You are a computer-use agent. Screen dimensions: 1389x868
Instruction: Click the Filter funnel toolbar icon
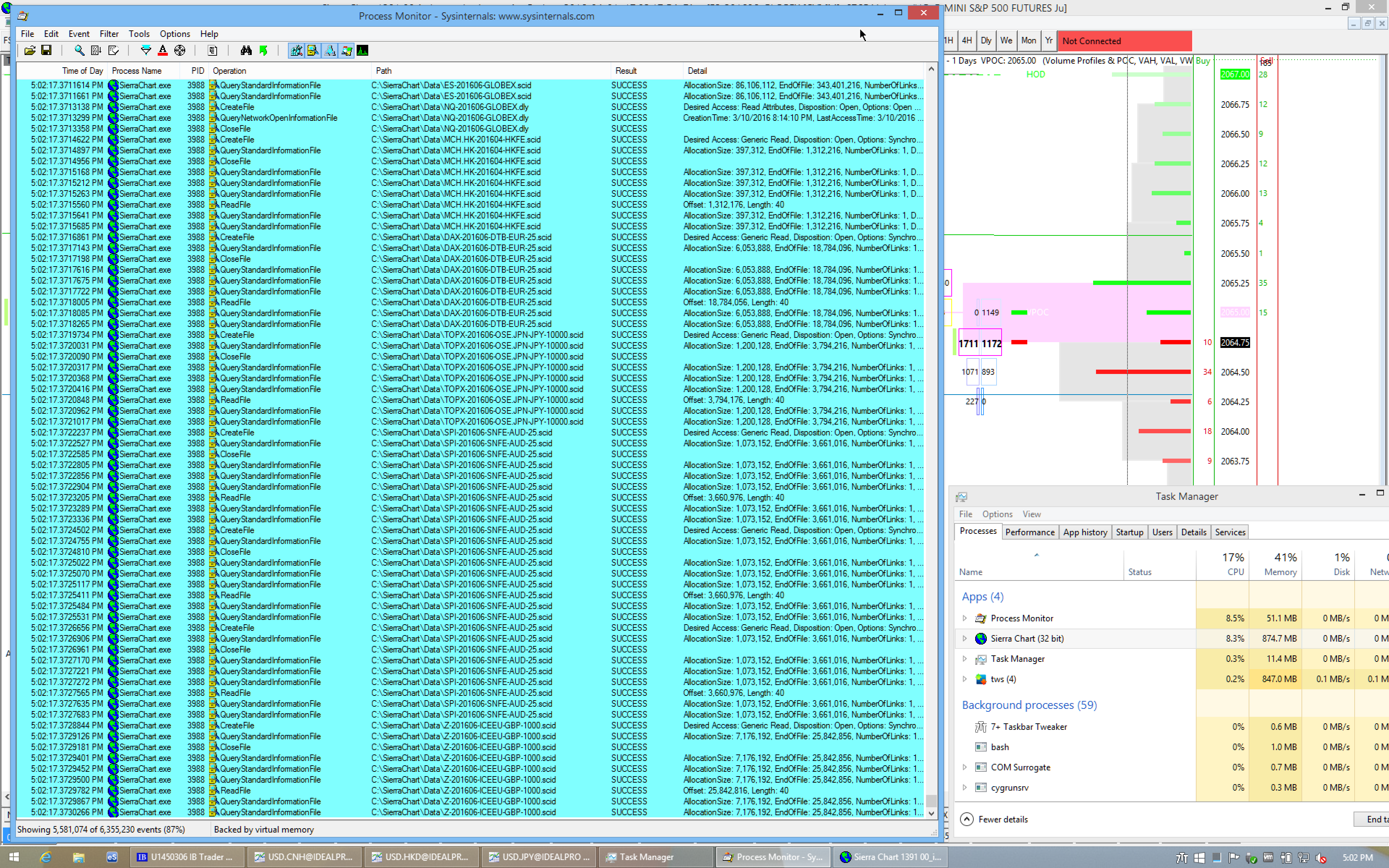click(x=146, y=51)
